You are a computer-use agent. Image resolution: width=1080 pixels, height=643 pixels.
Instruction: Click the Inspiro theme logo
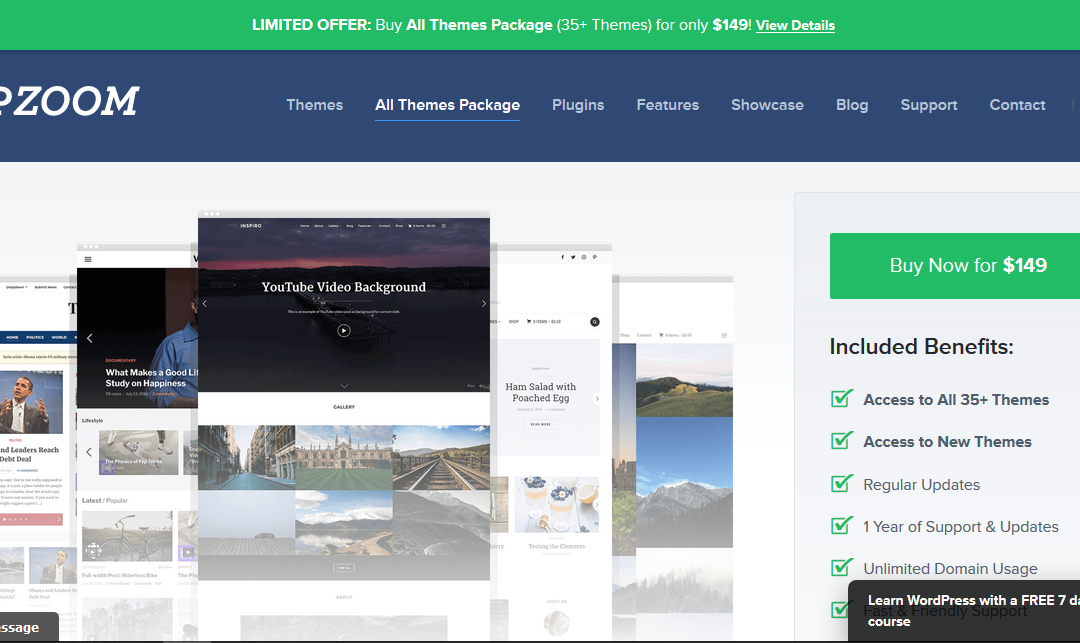(x=251, y=226)
